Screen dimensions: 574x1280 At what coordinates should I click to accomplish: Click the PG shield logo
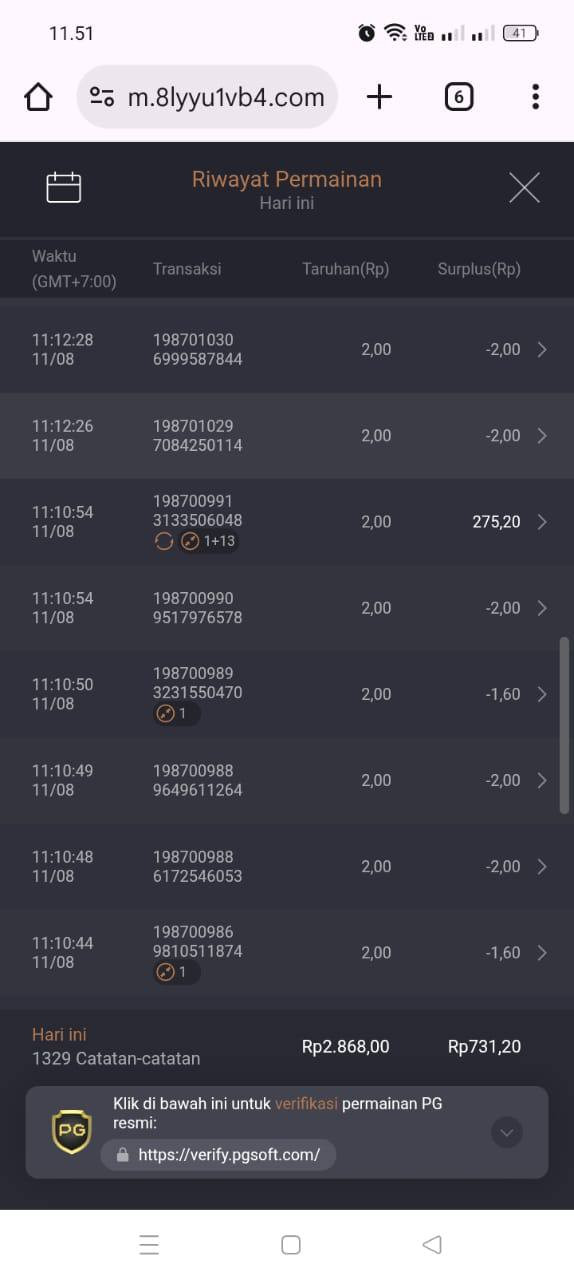(x=72, y=1131)
